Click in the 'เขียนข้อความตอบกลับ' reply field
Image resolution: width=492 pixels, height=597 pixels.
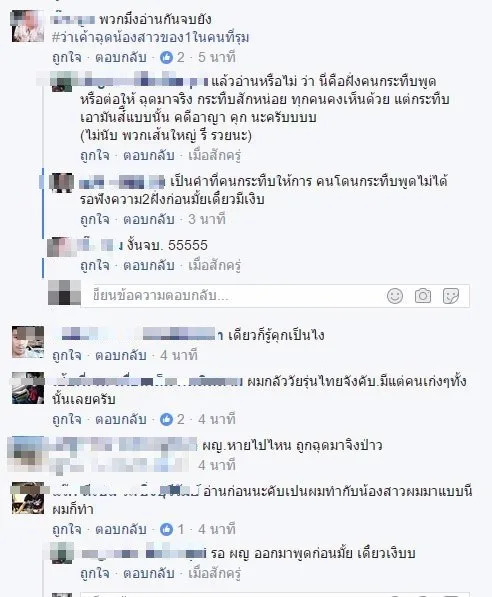tap(236, 296)
